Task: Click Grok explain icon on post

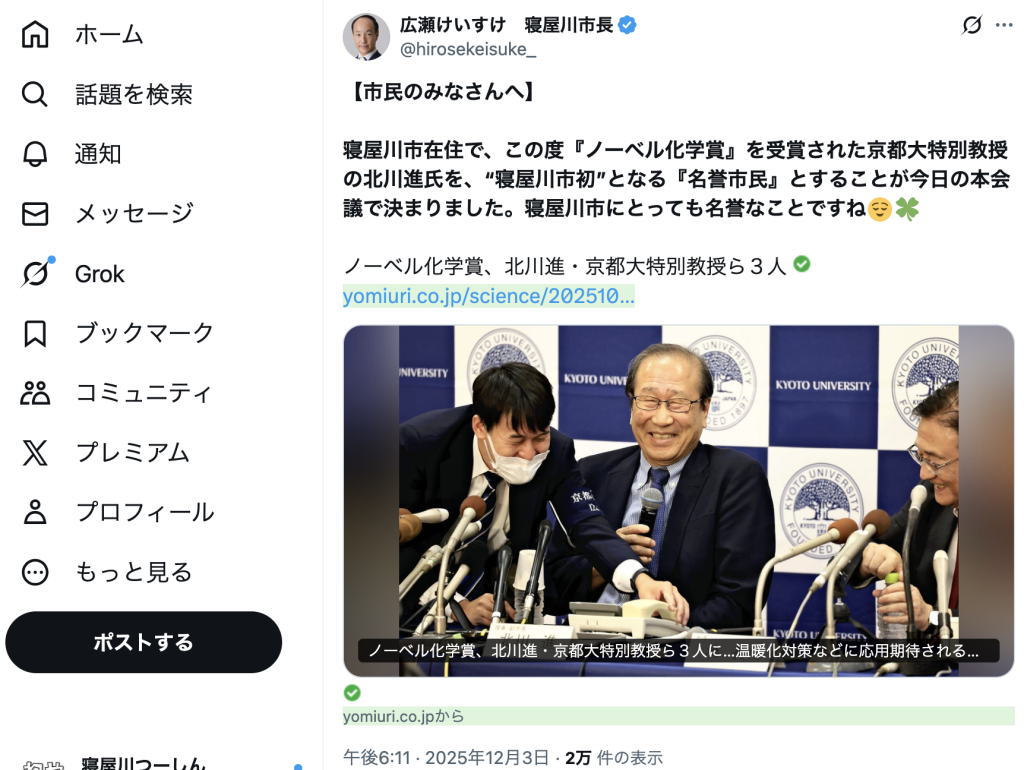Action: pos(971,25)
